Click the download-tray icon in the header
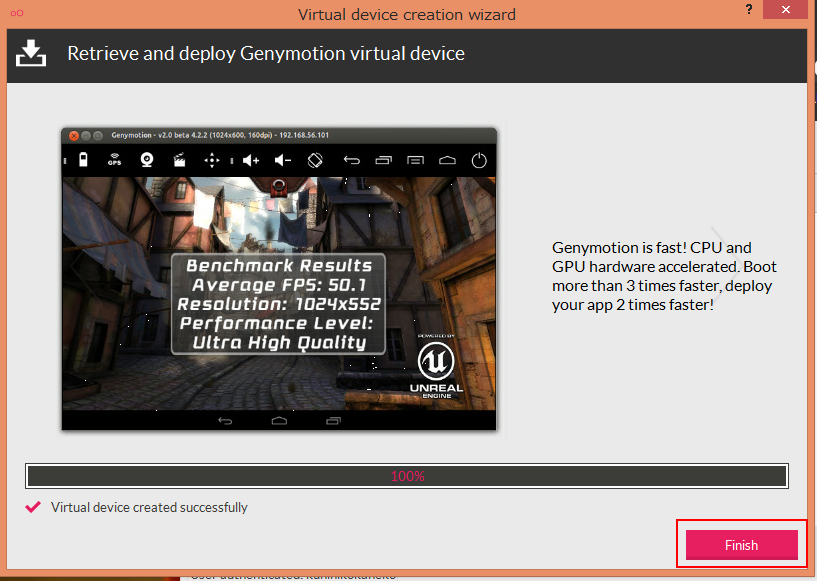Screen dimensions: 817x581 click(31, 53)
